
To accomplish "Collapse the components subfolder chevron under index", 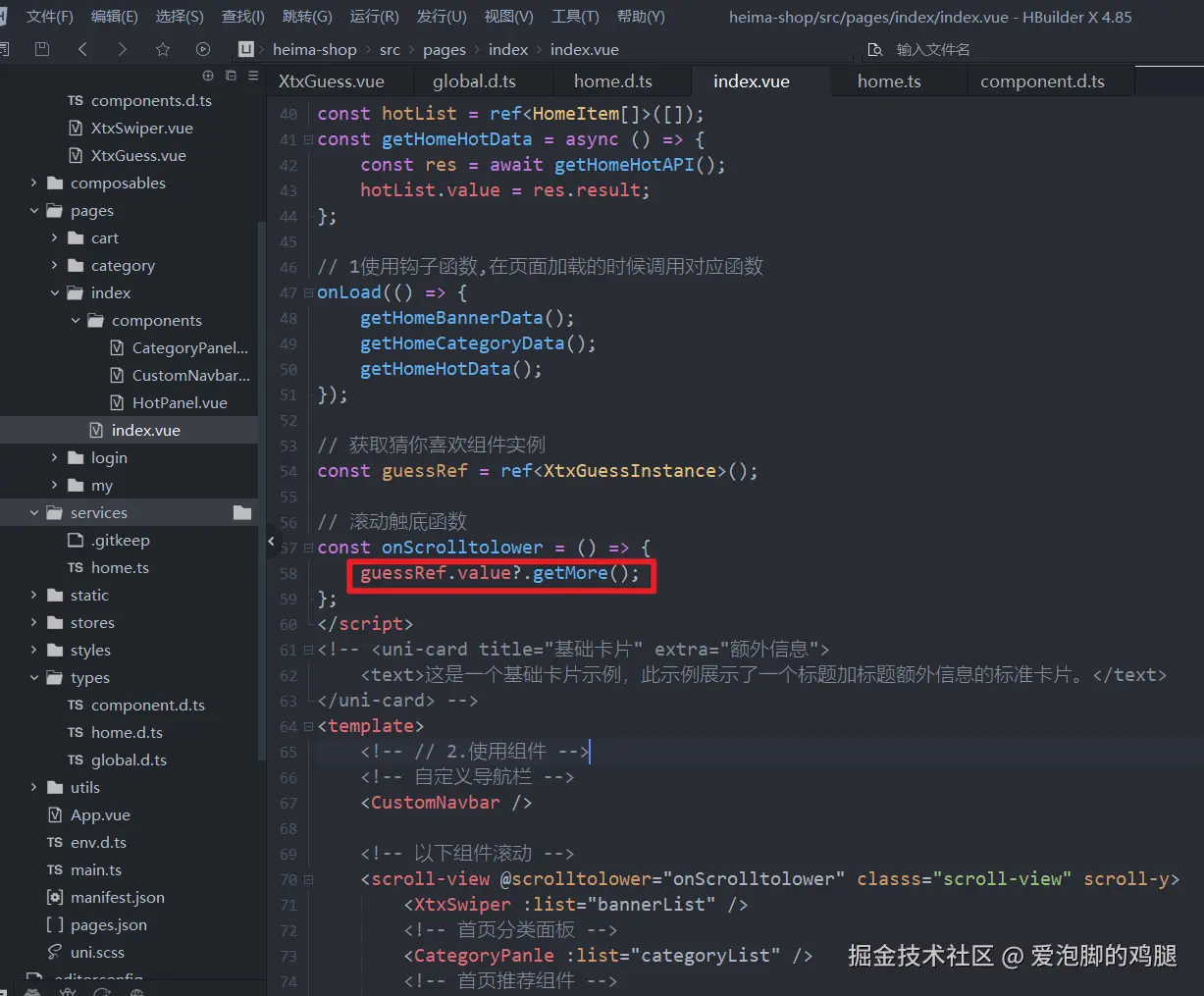I will click(76, 320).
